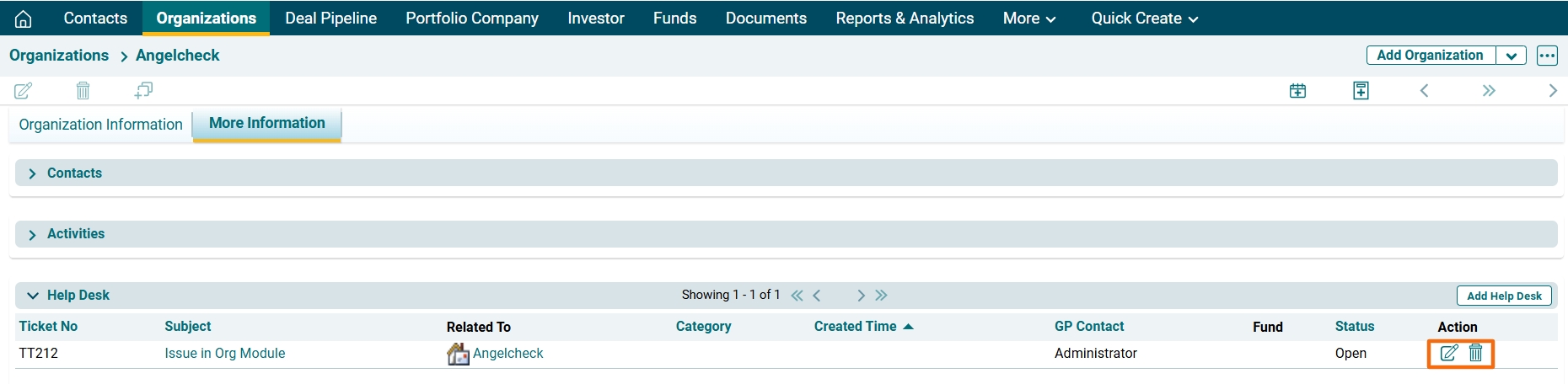1568x384 pixels.
Task: Switch to Organization Information tab
Action: point(100,125)
